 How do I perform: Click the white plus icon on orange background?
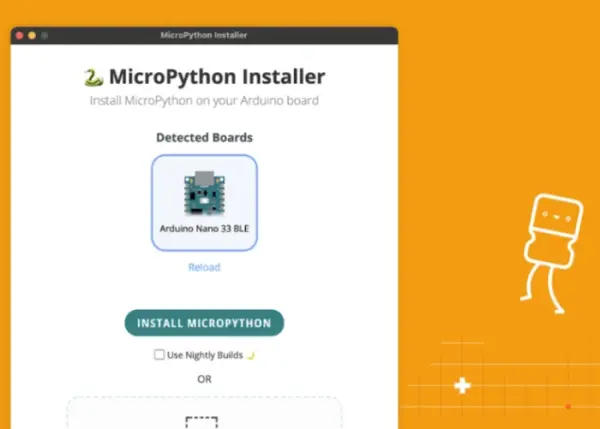pyautogui.click(x=462, y=385)
